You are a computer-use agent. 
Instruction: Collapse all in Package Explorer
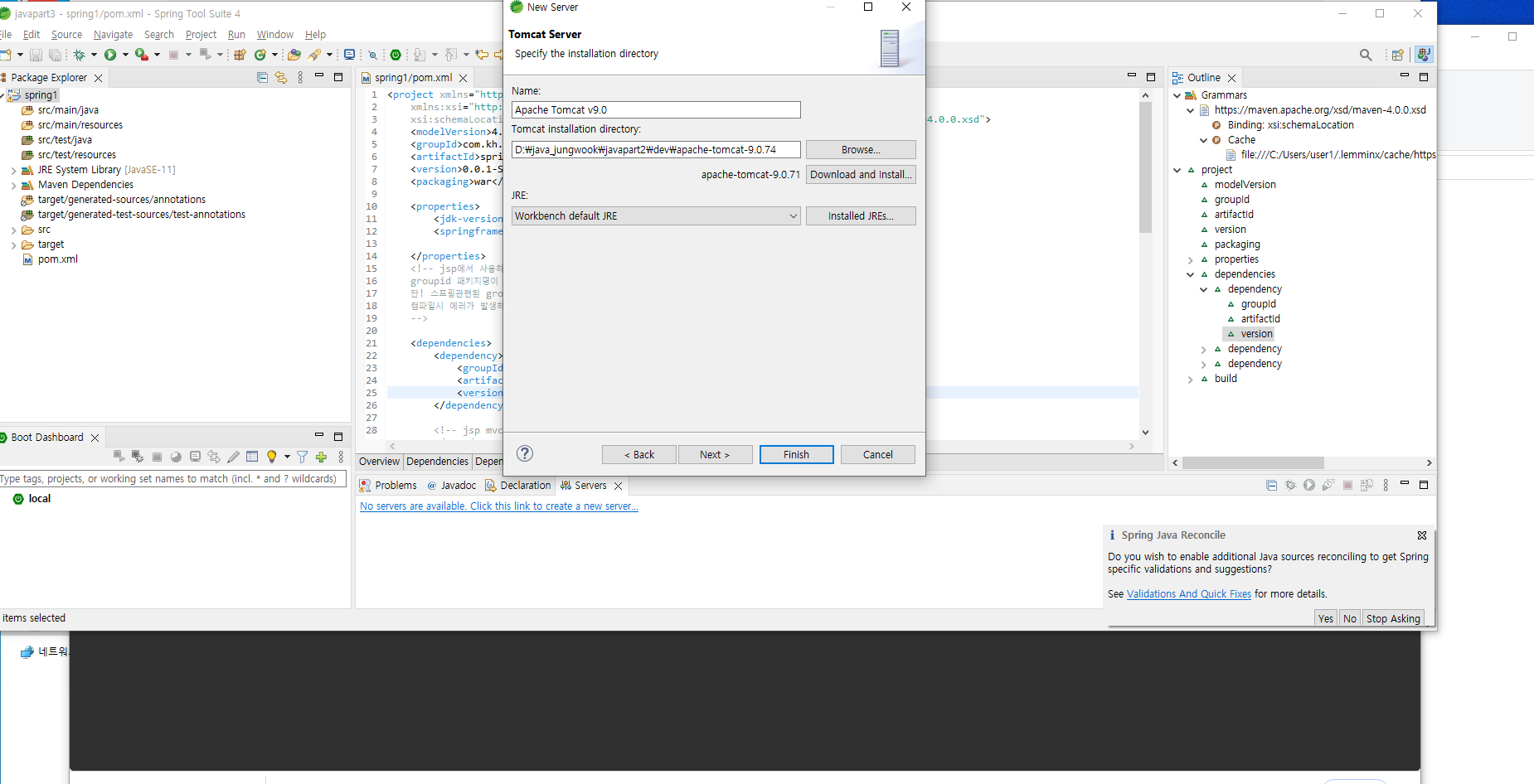(263, 77)
